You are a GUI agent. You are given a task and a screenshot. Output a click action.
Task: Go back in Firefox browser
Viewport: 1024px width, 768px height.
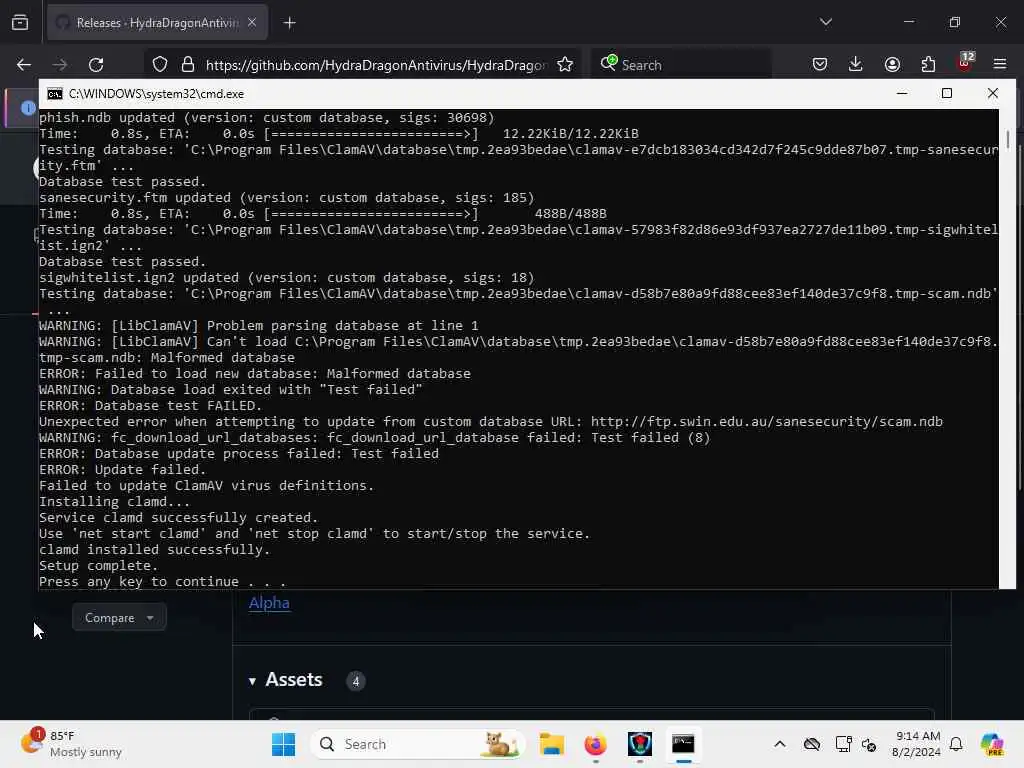pyautogui.click(x=24, y=65)
